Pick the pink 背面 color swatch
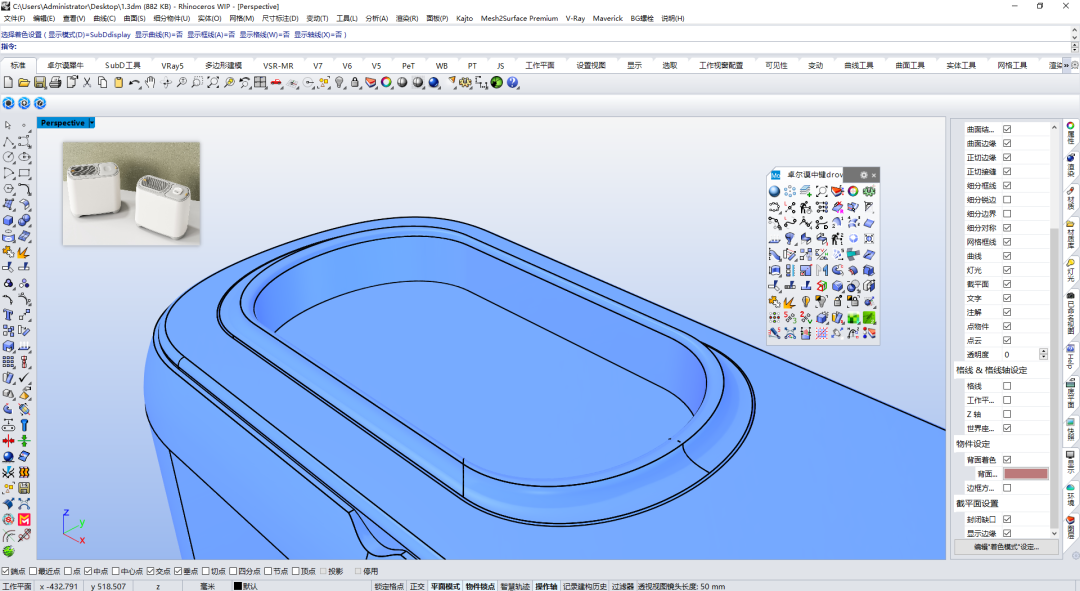1080x591 pixels. (x=1026, y=474)
